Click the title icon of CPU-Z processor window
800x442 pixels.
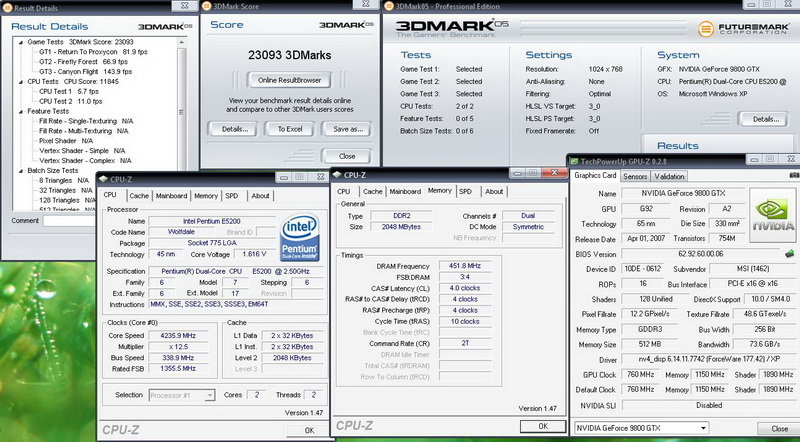pyautogui.click(x=104, y=179)
